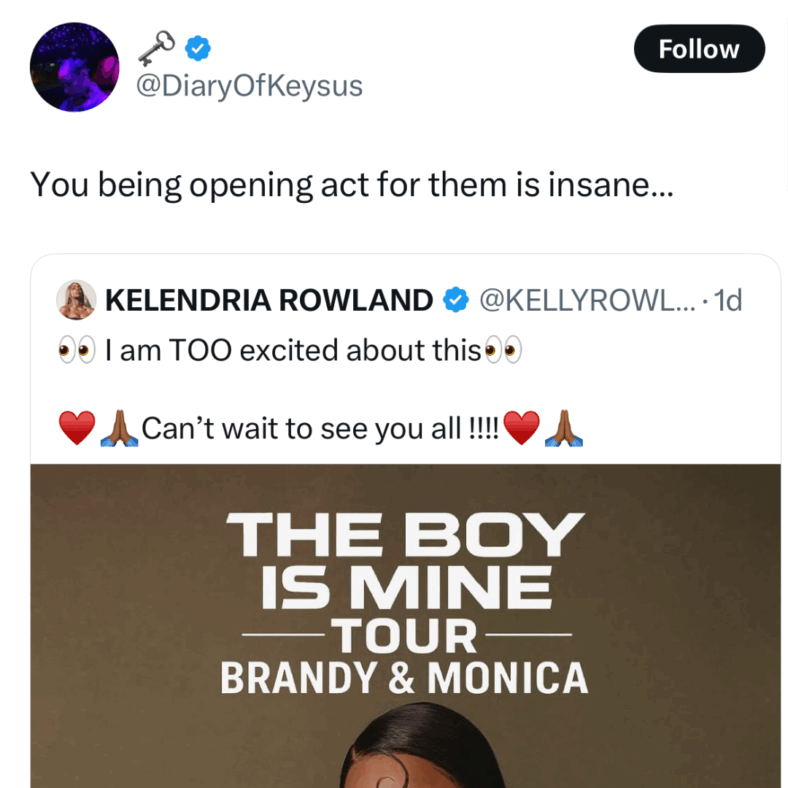Click 'You being opening act' tweet text

tap(352, 185)
